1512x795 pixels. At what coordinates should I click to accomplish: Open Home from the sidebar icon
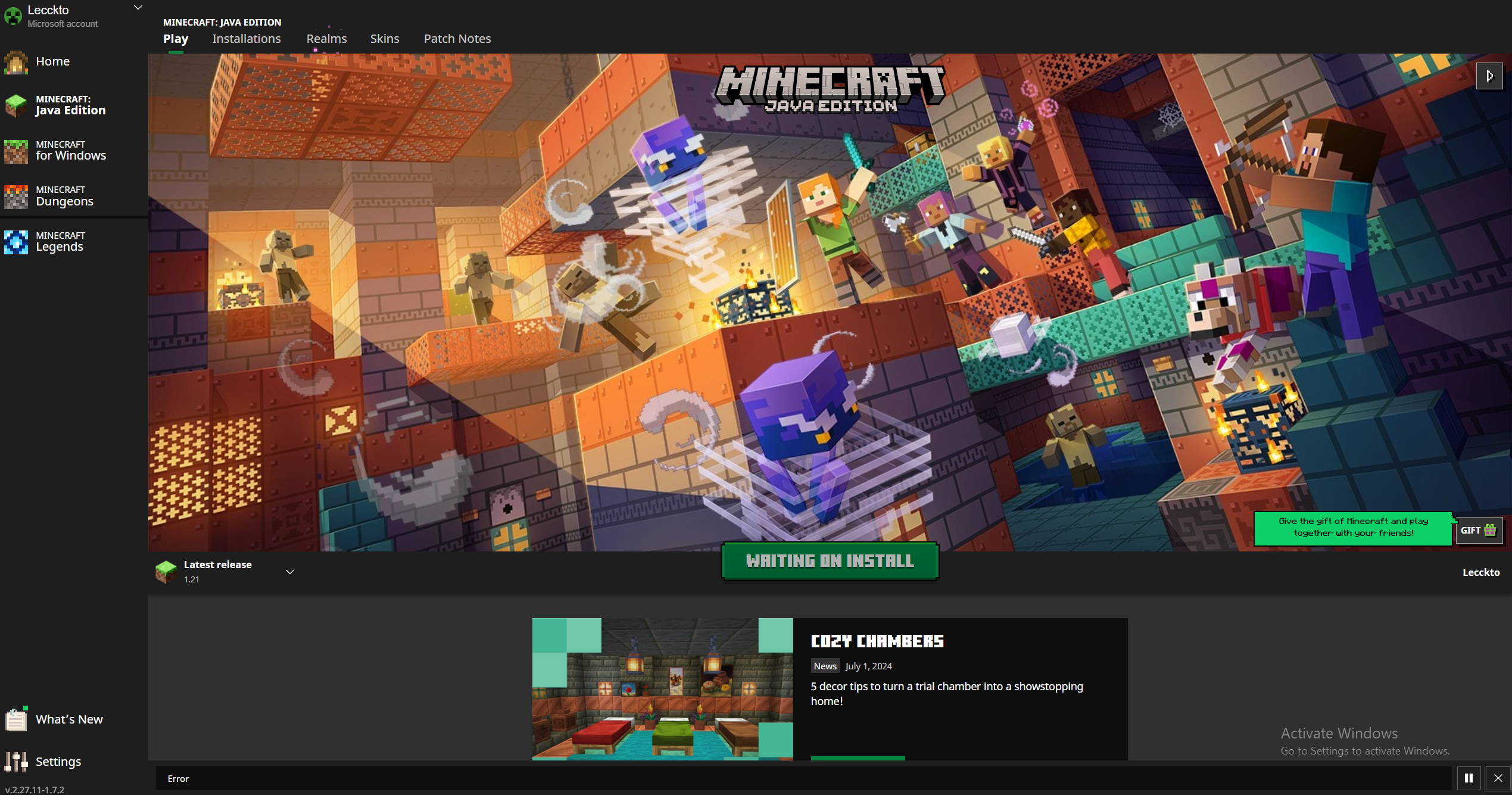[x=16, y=62]
